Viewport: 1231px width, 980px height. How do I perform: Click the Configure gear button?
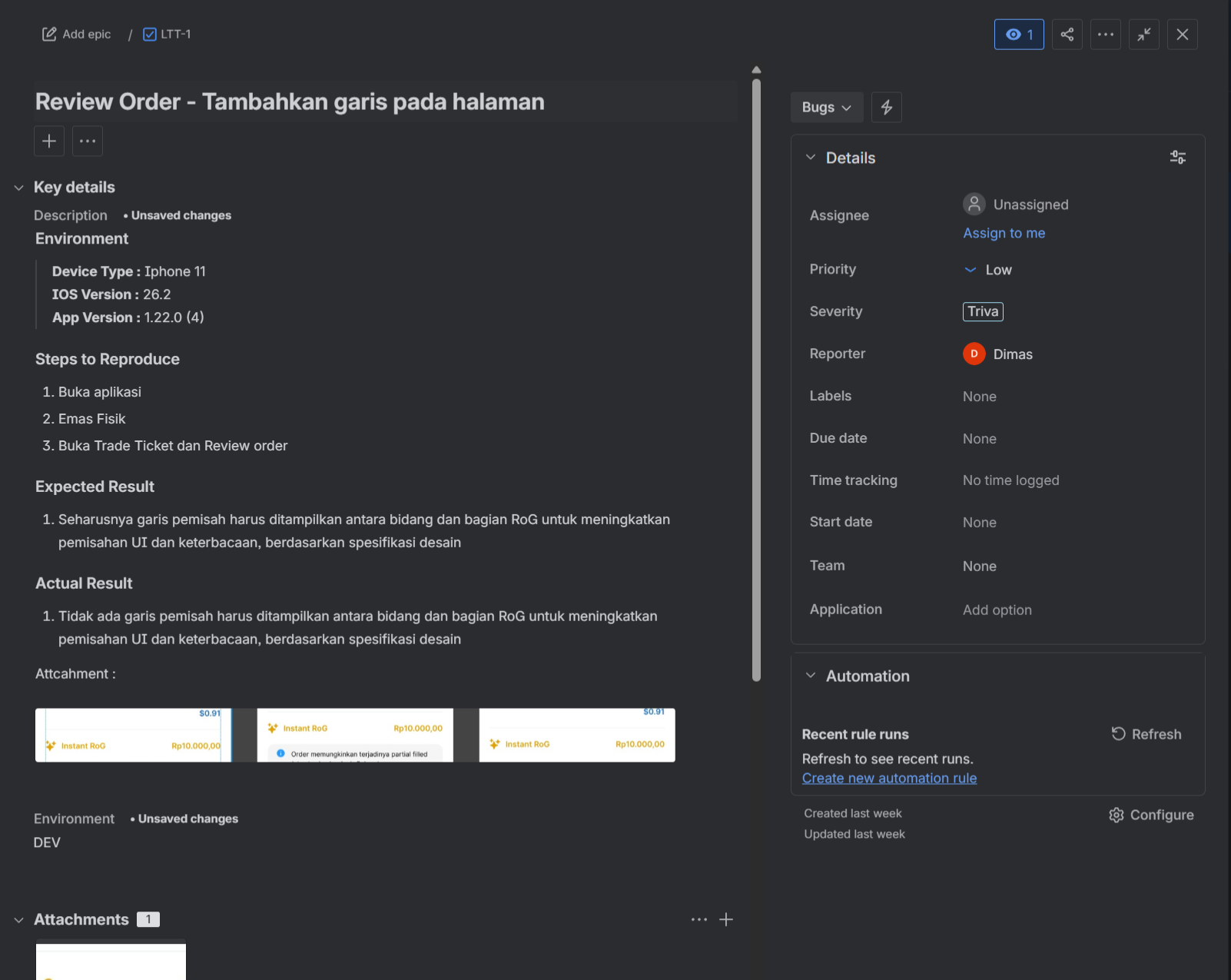[x=1151, y=815]
